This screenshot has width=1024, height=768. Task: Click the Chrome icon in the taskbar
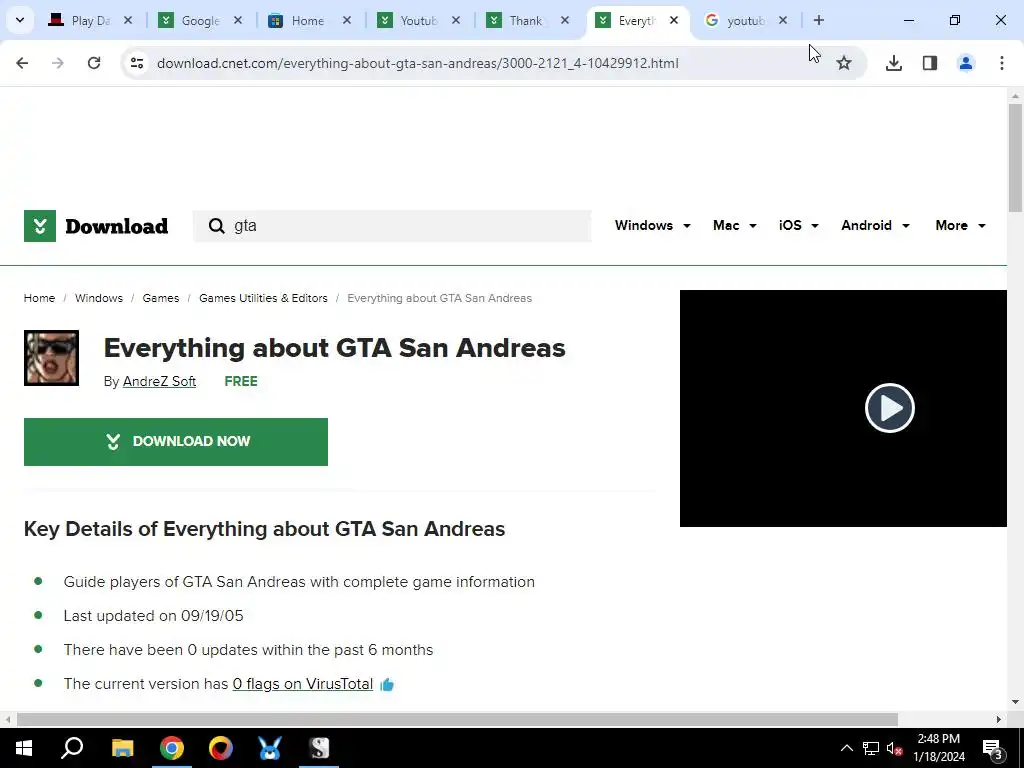172,748
